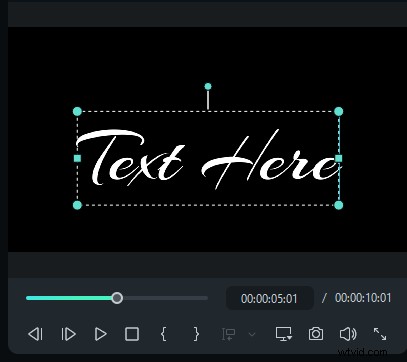
Task: Open preview display settings monitor icon
Action: tap(284, 334)
